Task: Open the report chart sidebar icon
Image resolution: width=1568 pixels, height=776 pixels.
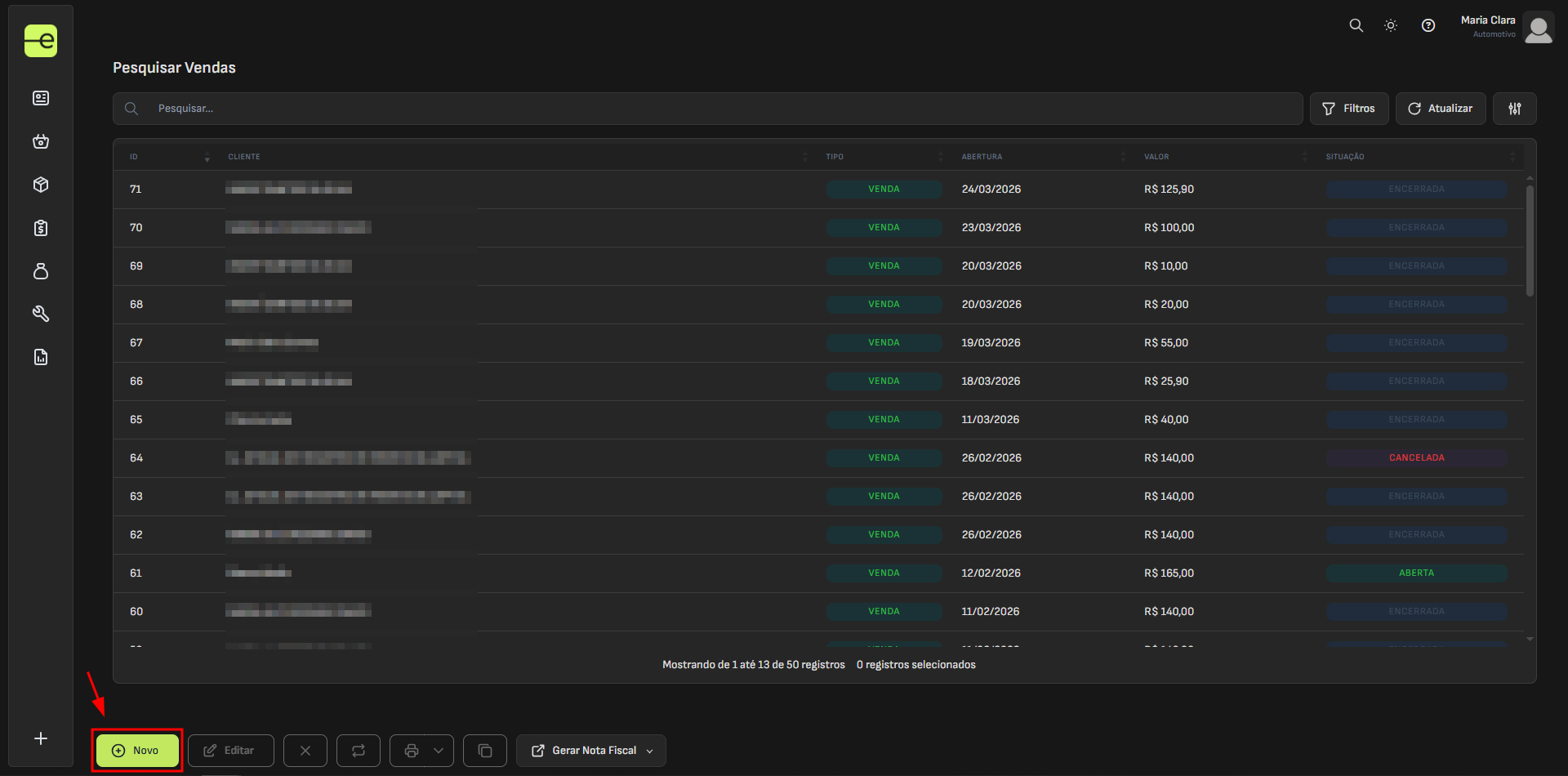Action: (x=41, y=357)
